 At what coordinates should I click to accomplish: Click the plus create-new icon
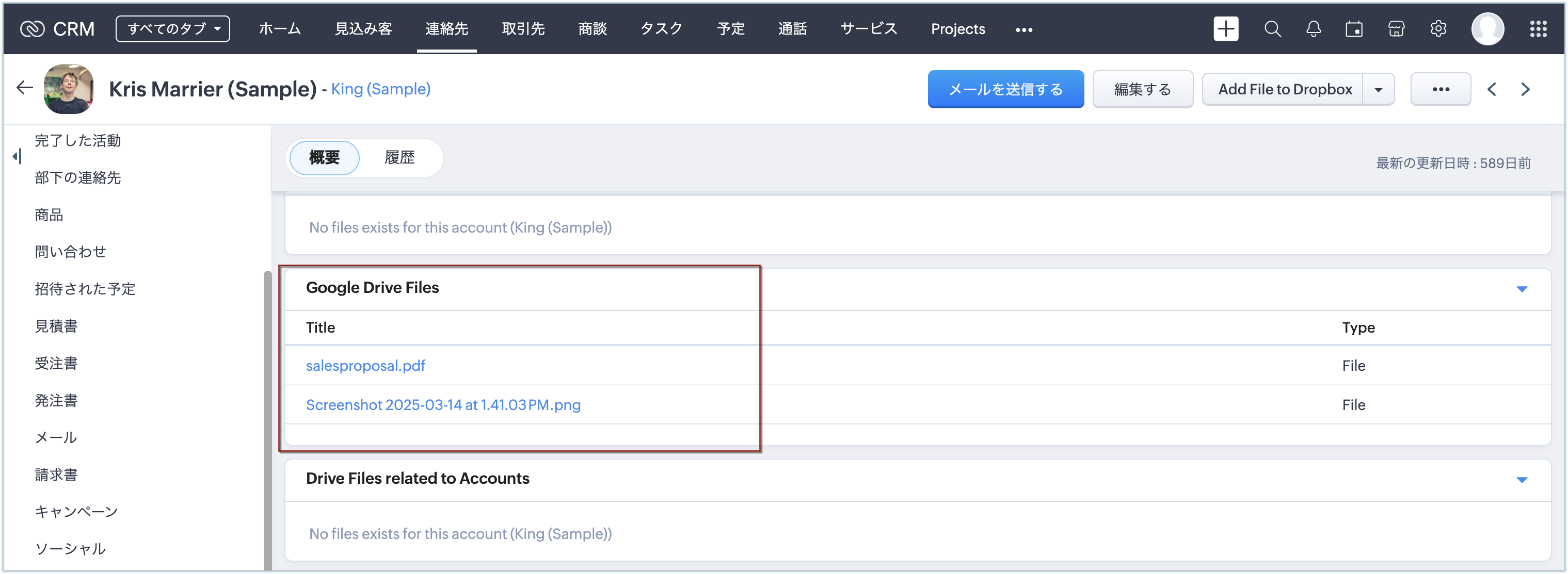(x=1225, y=28)
